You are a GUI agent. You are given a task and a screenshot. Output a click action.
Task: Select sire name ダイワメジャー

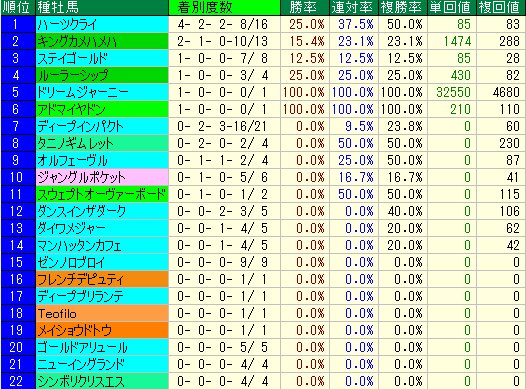[71, 228]
